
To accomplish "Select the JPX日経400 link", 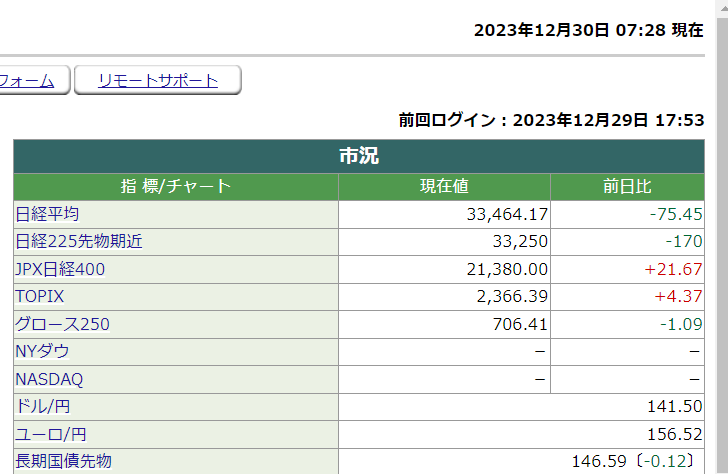I will click(x=60, y=269).
